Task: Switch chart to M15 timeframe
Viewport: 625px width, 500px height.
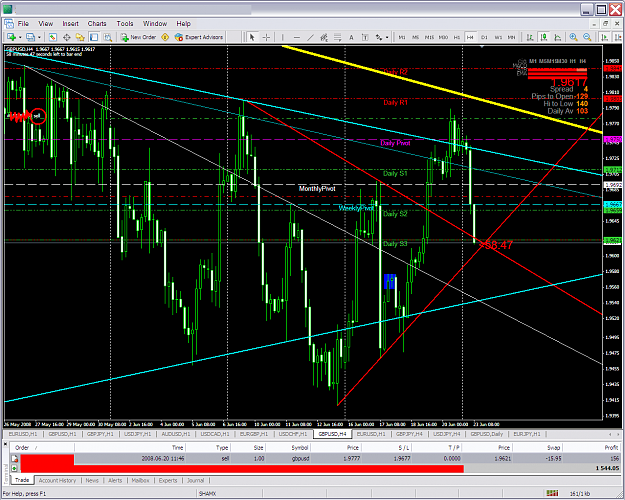Action: [429, 37]
